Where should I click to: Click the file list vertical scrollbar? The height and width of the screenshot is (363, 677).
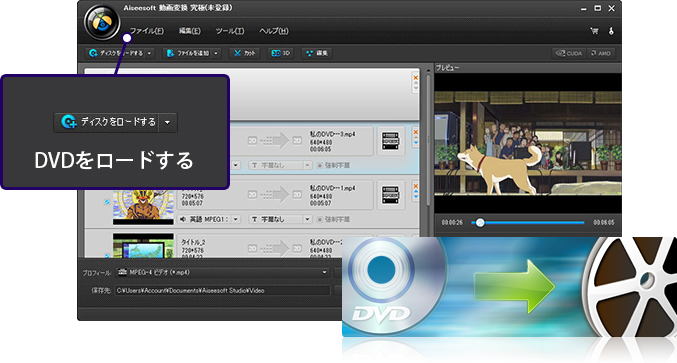tap(428, 140)
